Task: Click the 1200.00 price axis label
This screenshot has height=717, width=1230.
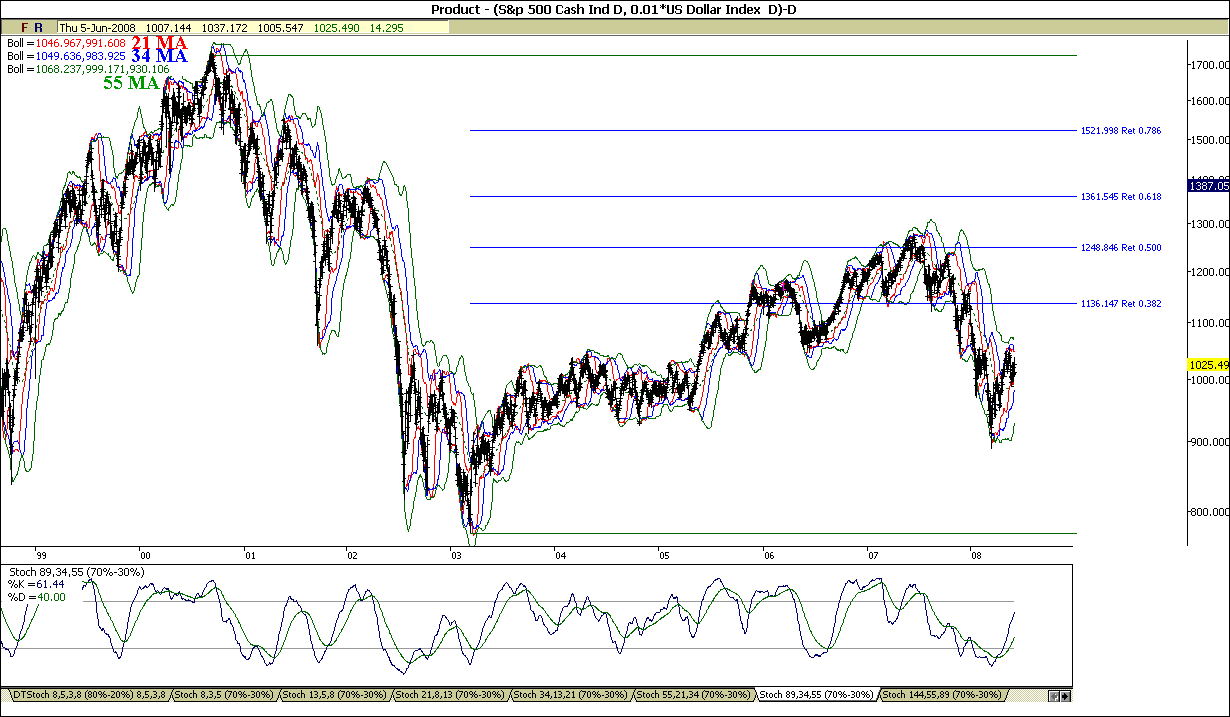Action: [1209, 273]
